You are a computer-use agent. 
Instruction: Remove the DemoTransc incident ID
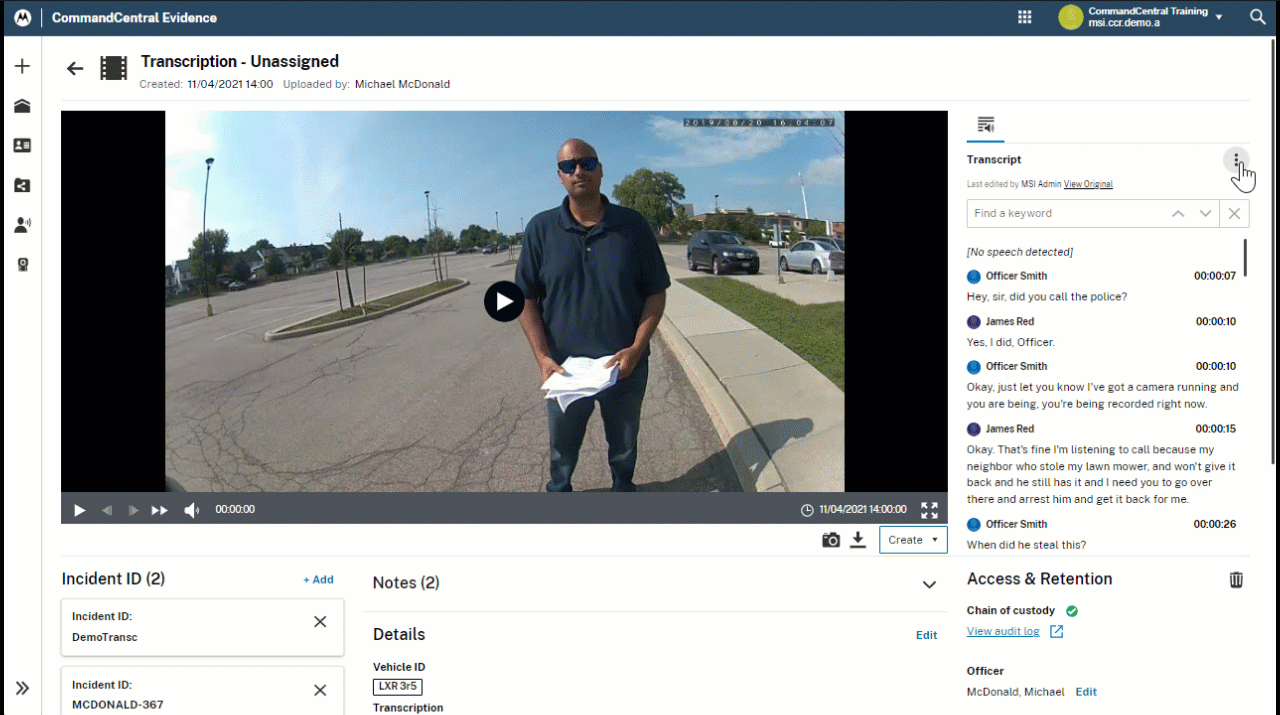tap(320, 622)
